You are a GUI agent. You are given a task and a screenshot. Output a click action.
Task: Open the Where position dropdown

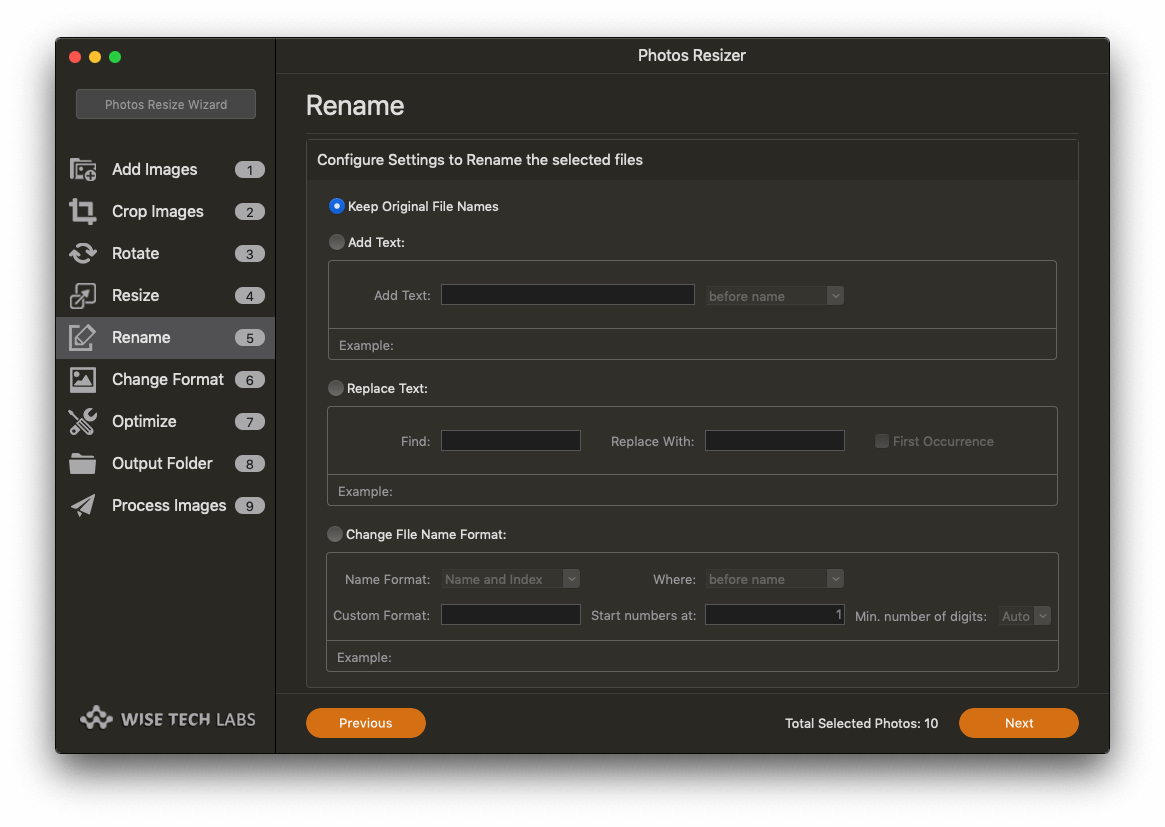pyautogui.click(x=774, y=579)
